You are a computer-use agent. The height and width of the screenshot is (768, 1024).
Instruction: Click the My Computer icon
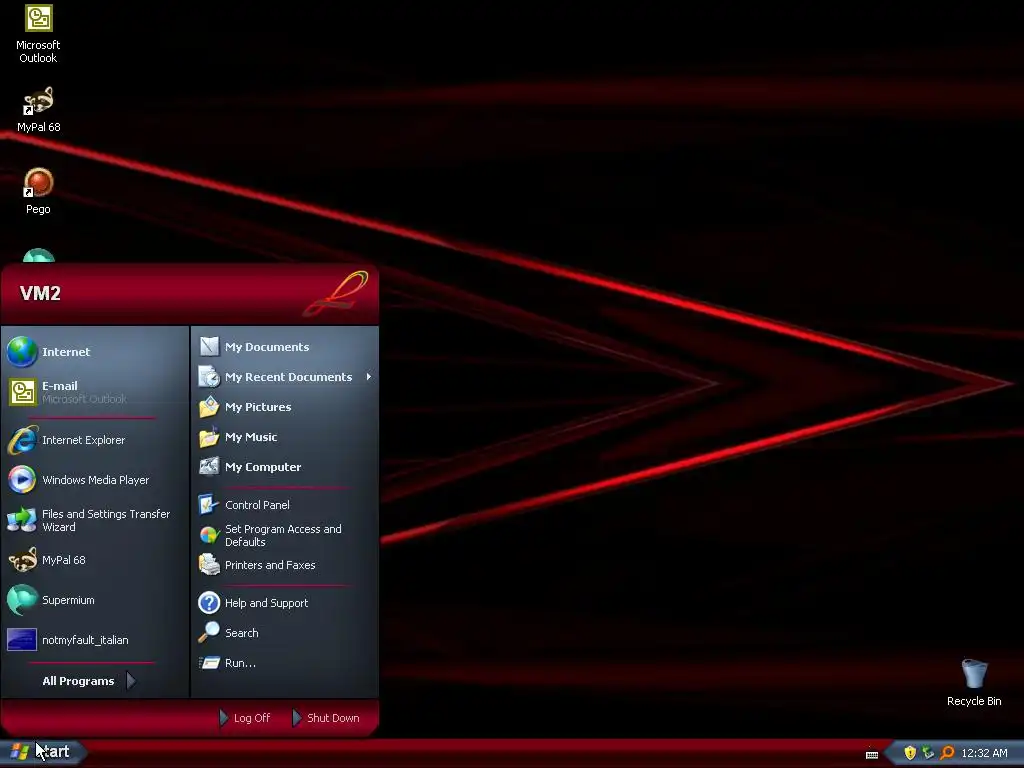(209, 466)
